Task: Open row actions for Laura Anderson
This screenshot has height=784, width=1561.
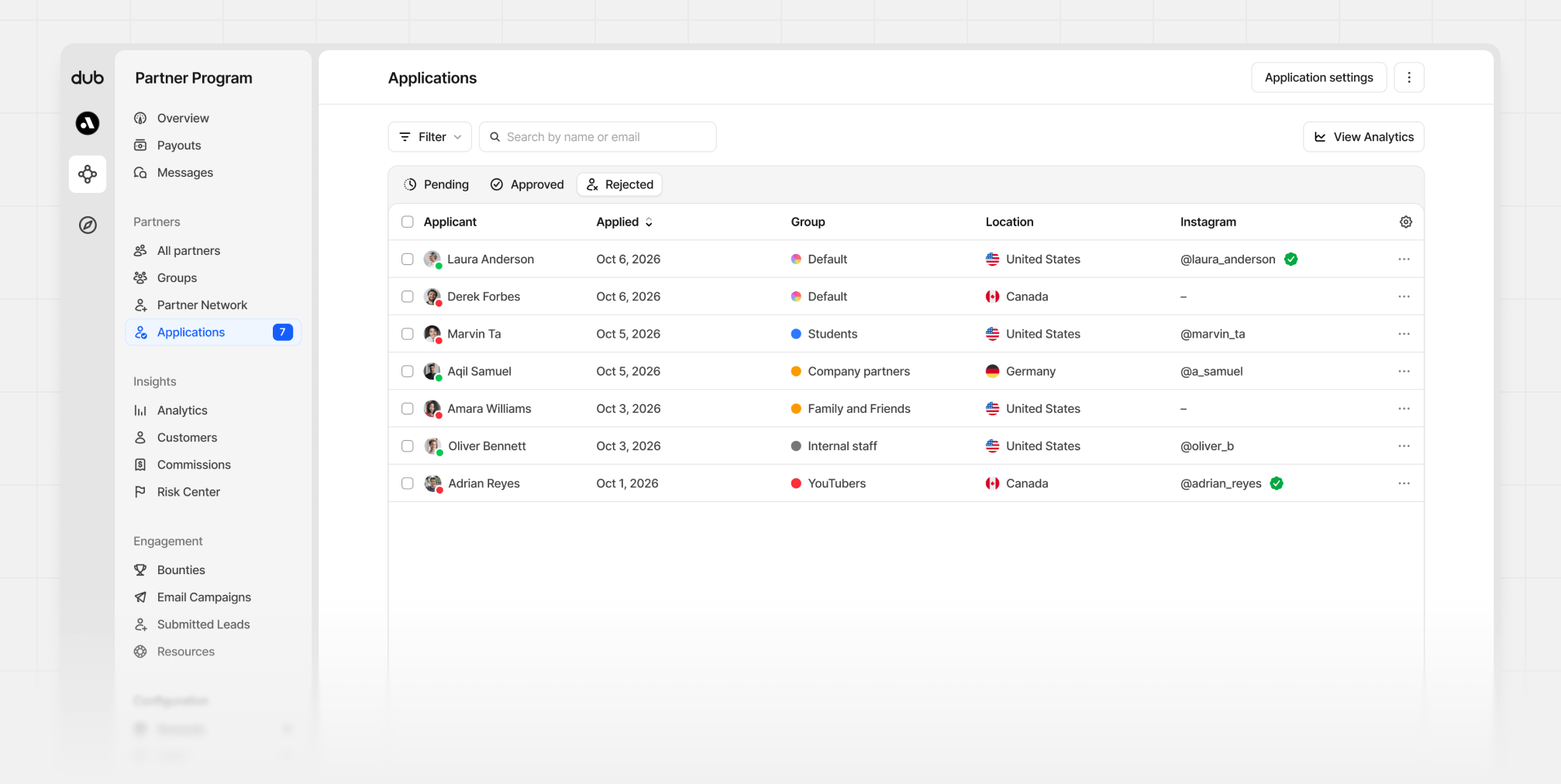Action: click(x=1404, y=260)
